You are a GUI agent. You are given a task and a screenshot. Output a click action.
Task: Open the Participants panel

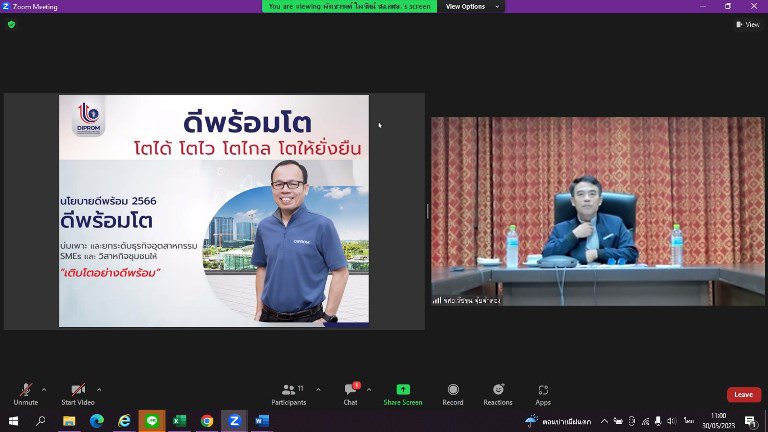click(x=288, y=394)
